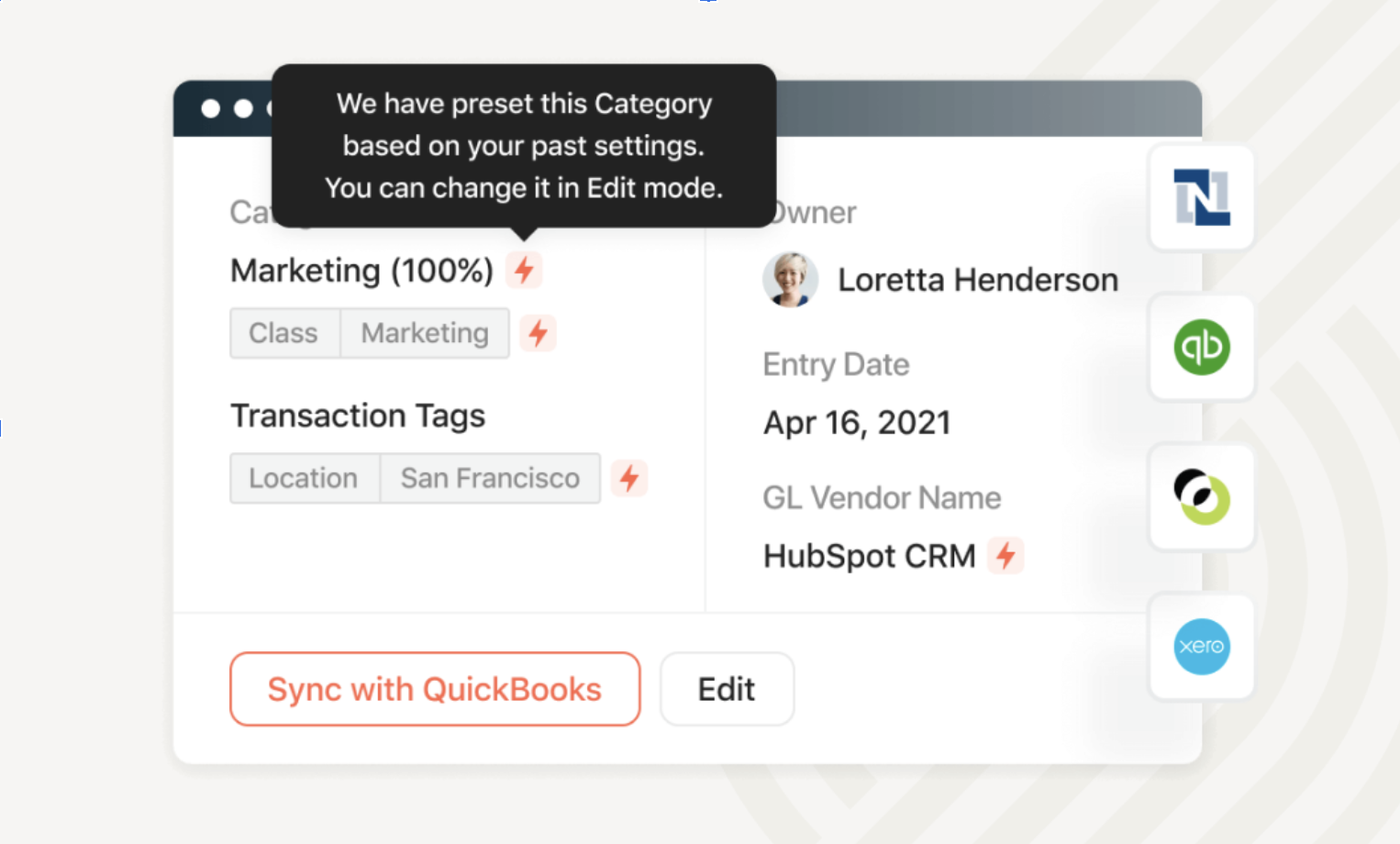Select the Marketing class value
Screen dimensions: 1400x844
[425, 333]
